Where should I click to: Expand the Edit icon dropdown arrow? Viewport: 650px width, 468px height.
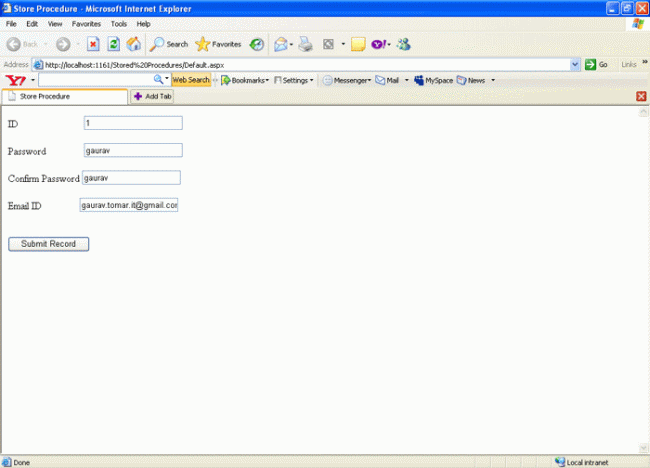[343, 44]
